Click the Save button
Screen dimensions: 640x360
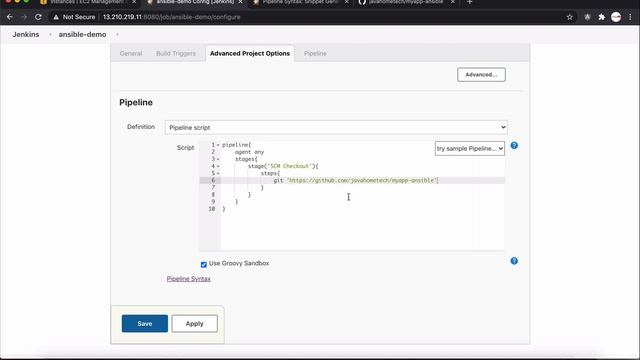pos(144,323)
